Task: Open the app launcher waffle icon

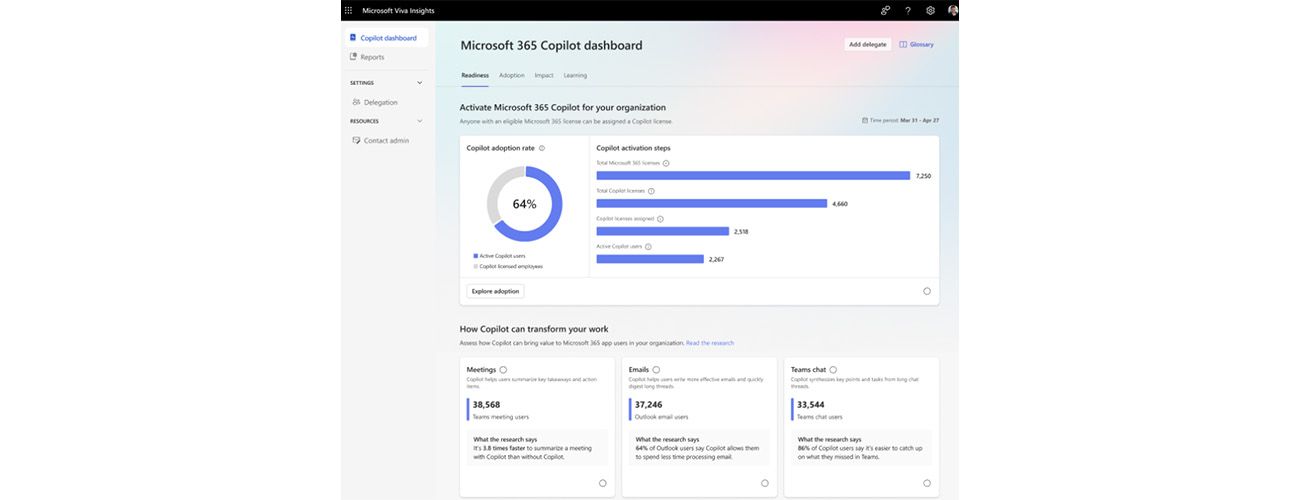Action: (348, 10)
